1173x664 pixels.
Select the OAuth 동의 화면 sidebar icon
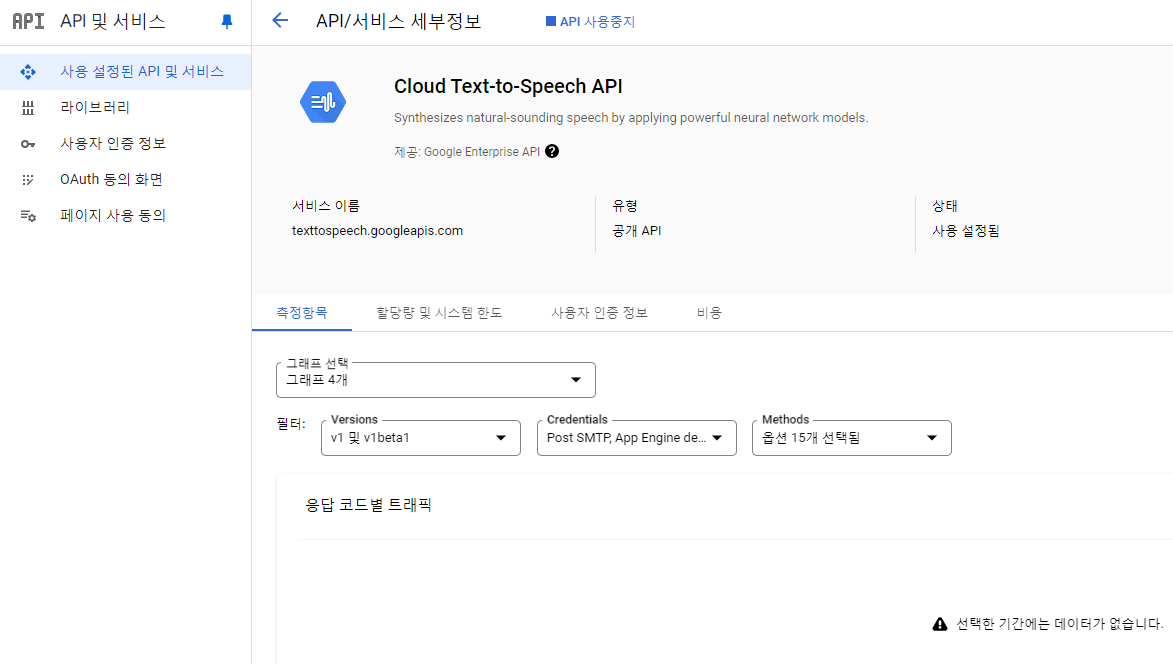click(28, 179)
